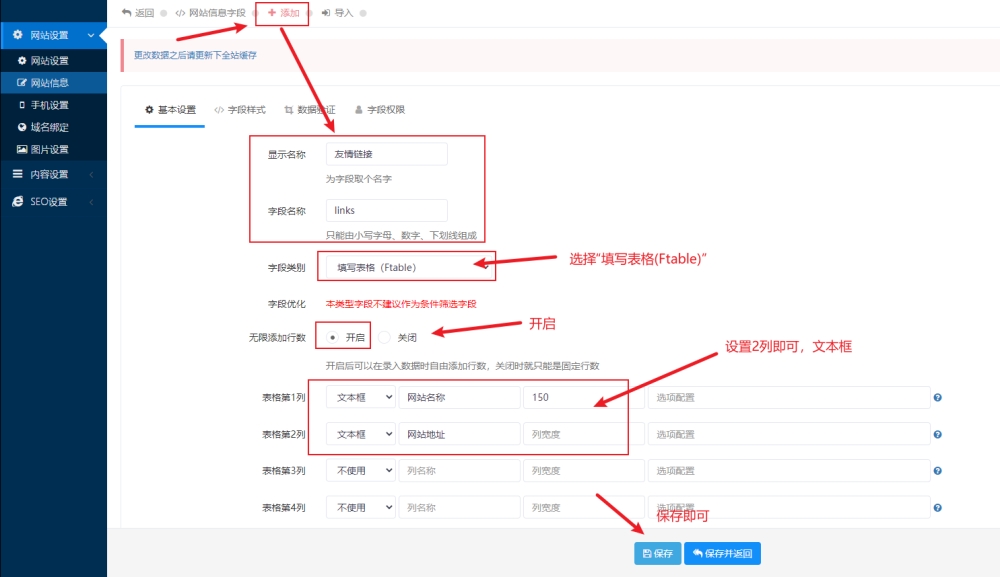Click column 3 选项配置 field

tap(789, 471)
